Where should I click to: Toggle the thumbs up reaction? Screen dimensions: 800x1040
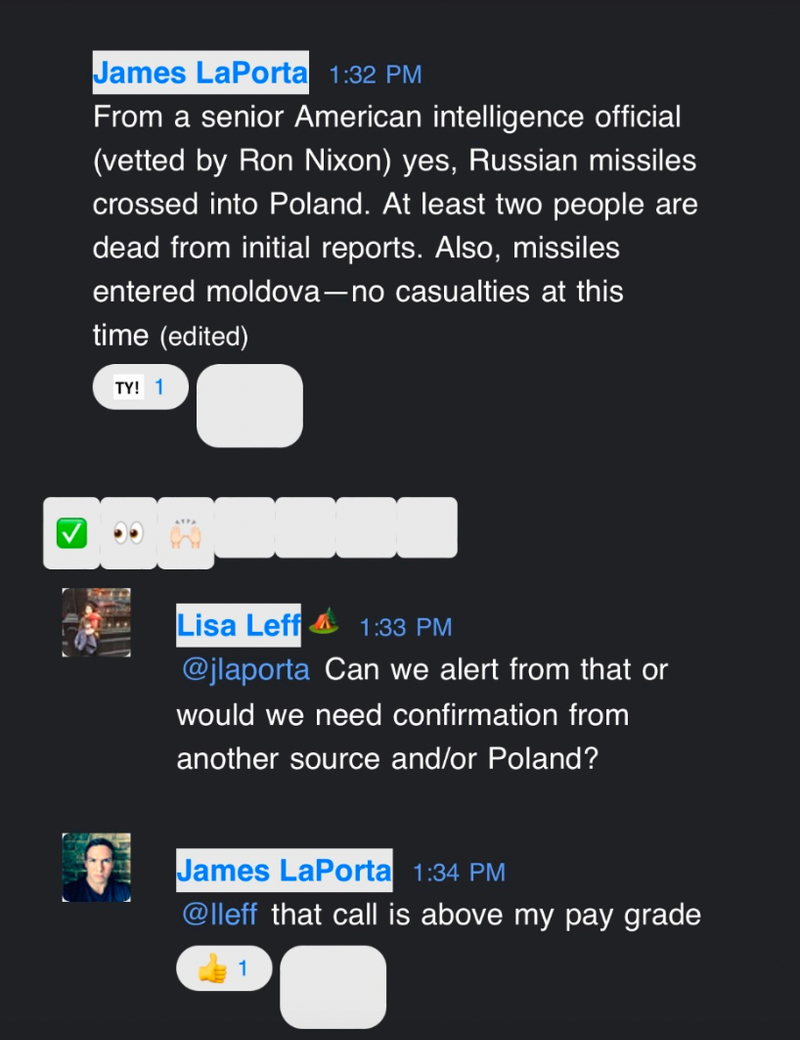pyautogui.click(x=223, y=968)
